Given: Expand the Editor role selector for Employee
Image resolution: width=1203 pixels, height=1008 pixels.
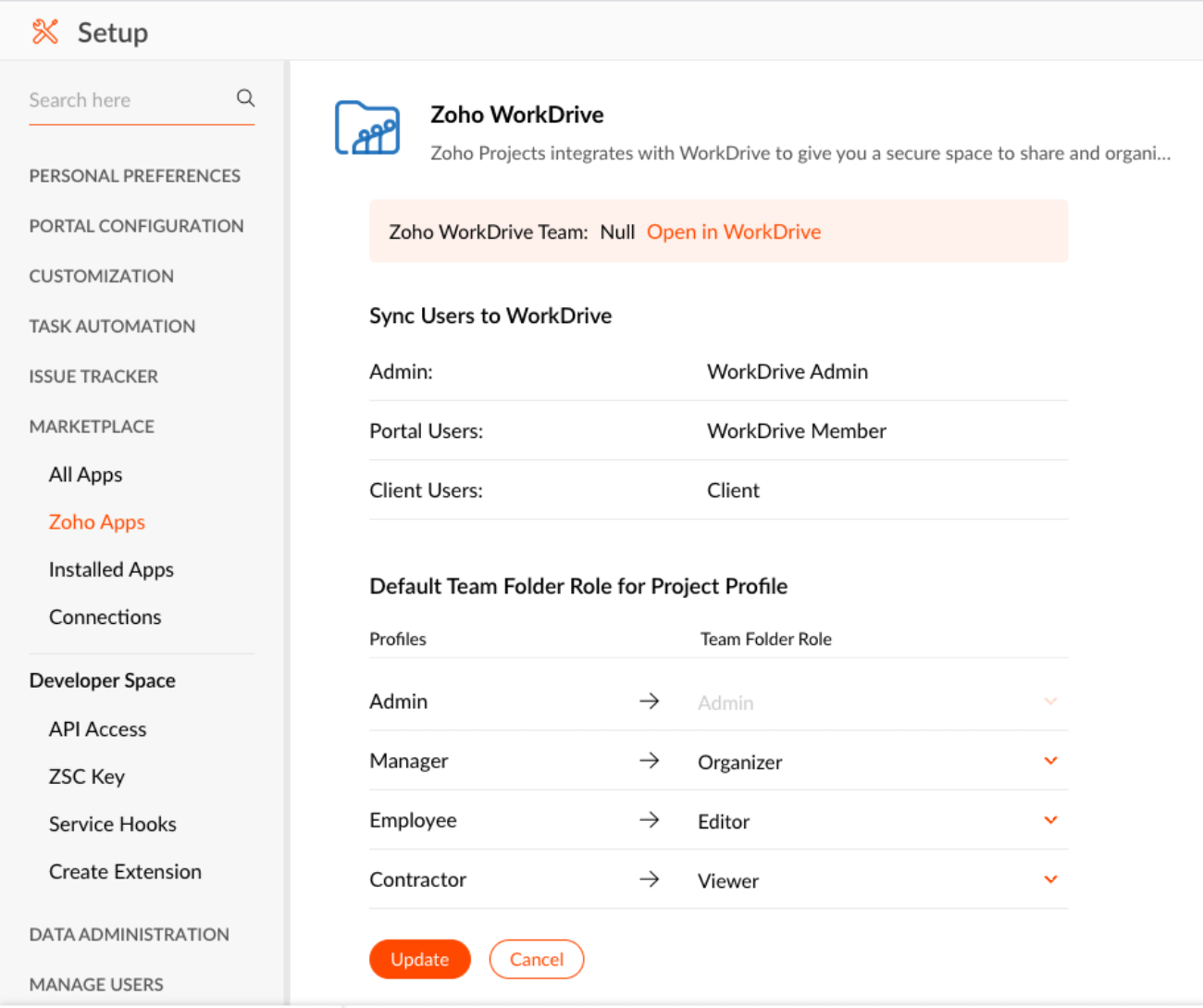Looking at the screenshot, I should [x=1050, y=820].
